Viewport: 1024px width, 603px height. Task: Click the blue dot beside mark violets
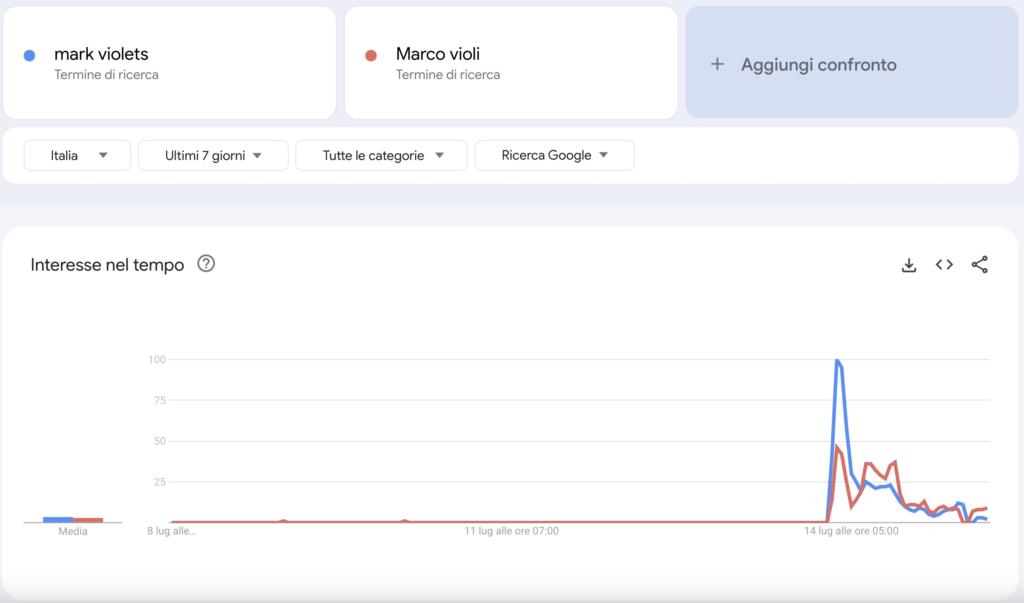[29, 55]
